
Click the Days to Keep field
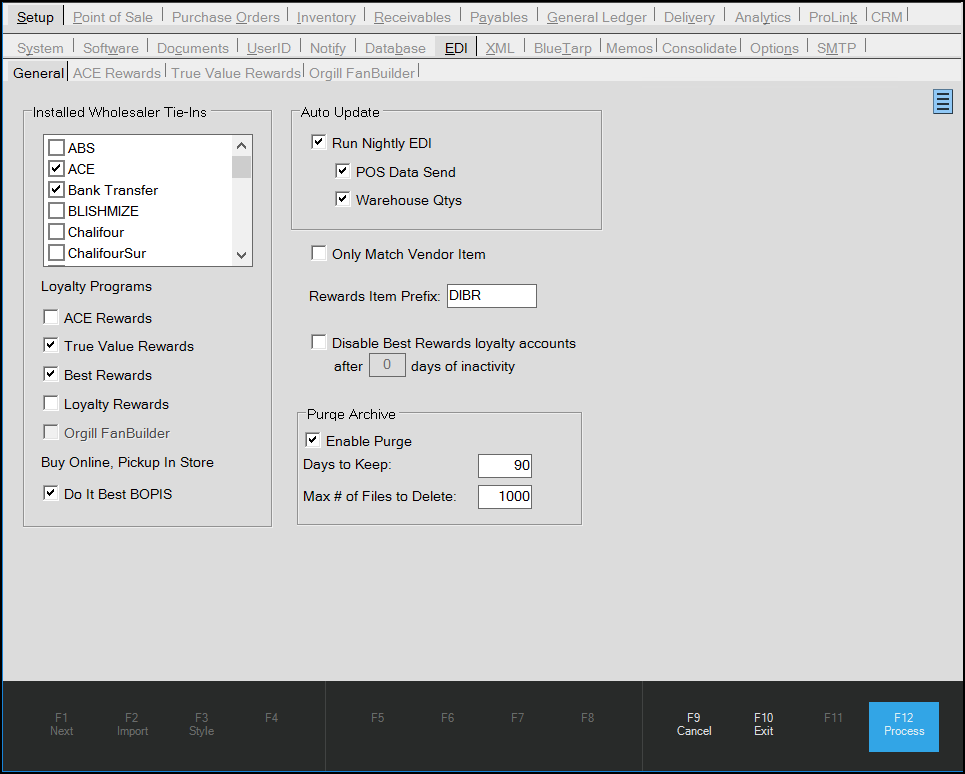(x=504, y=466)
